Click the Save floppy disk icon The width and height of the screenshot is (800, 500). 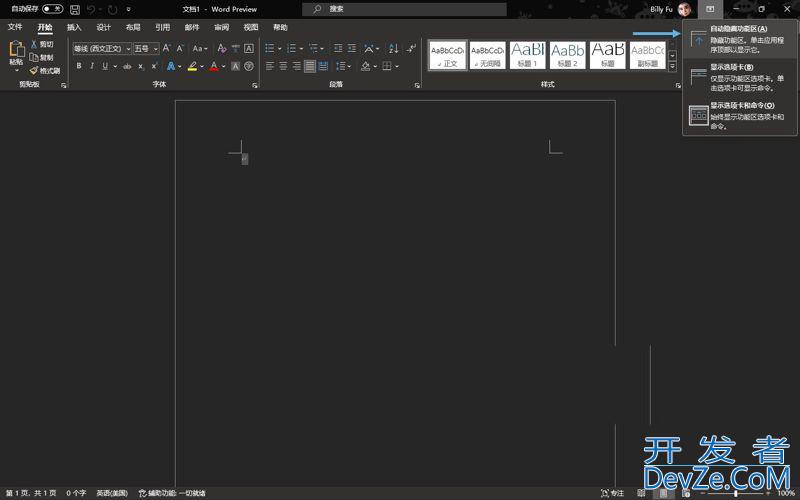click(x=74, y=9)
